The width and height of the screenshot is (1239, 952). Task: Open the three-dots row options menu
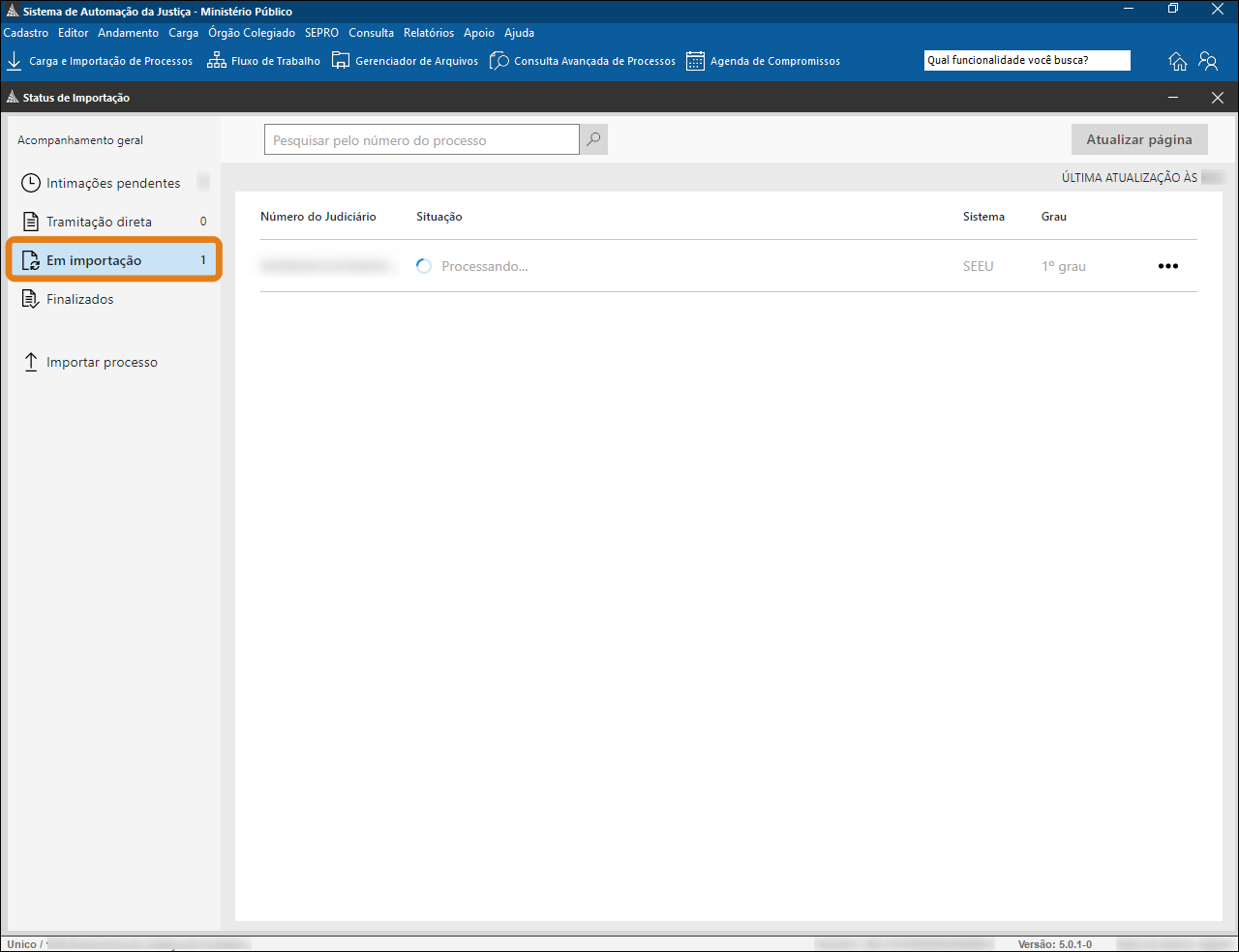click(x=1168, y=266)
